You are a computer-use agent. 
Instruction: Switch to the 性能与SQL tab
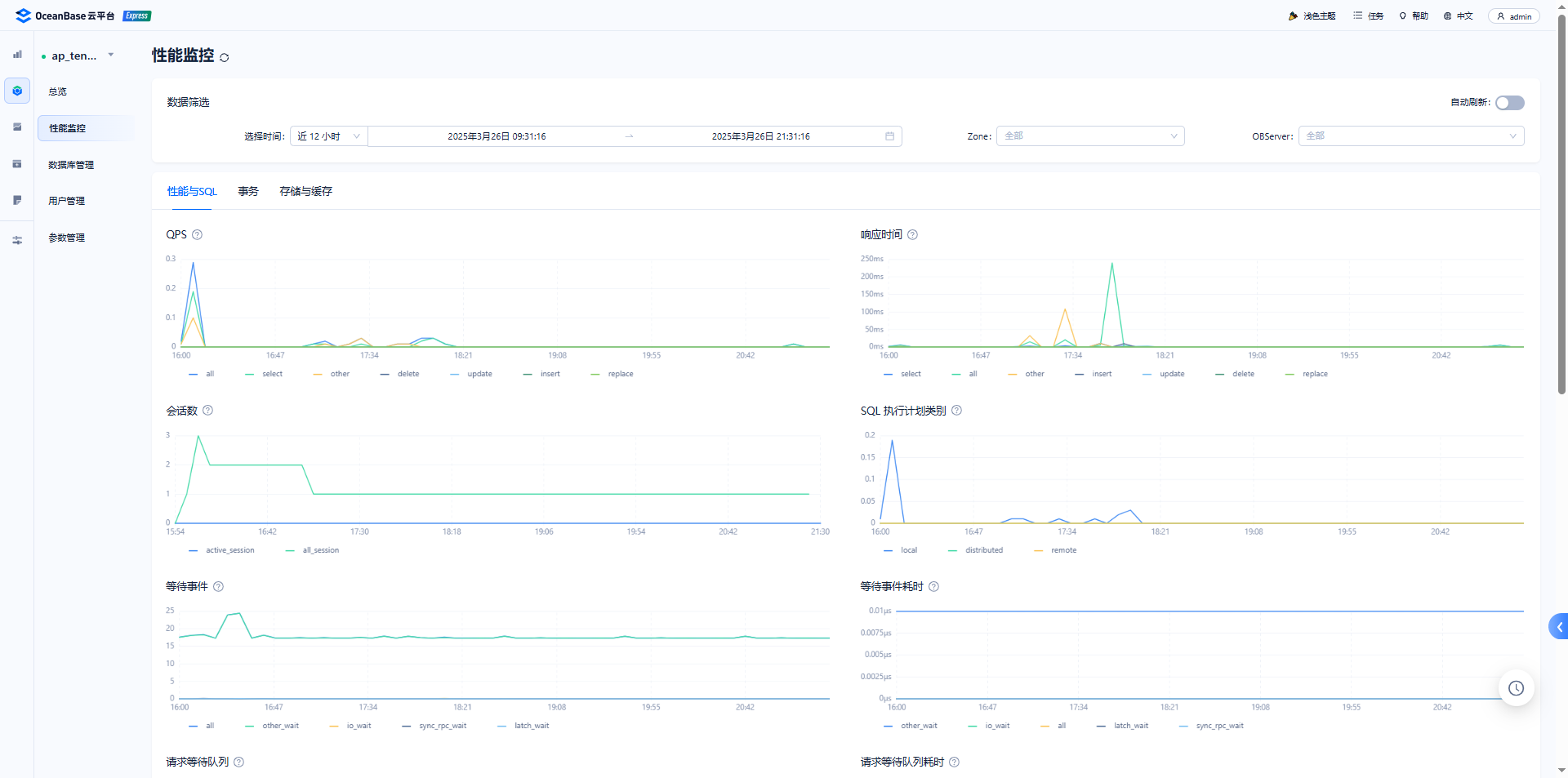point(192,192)
